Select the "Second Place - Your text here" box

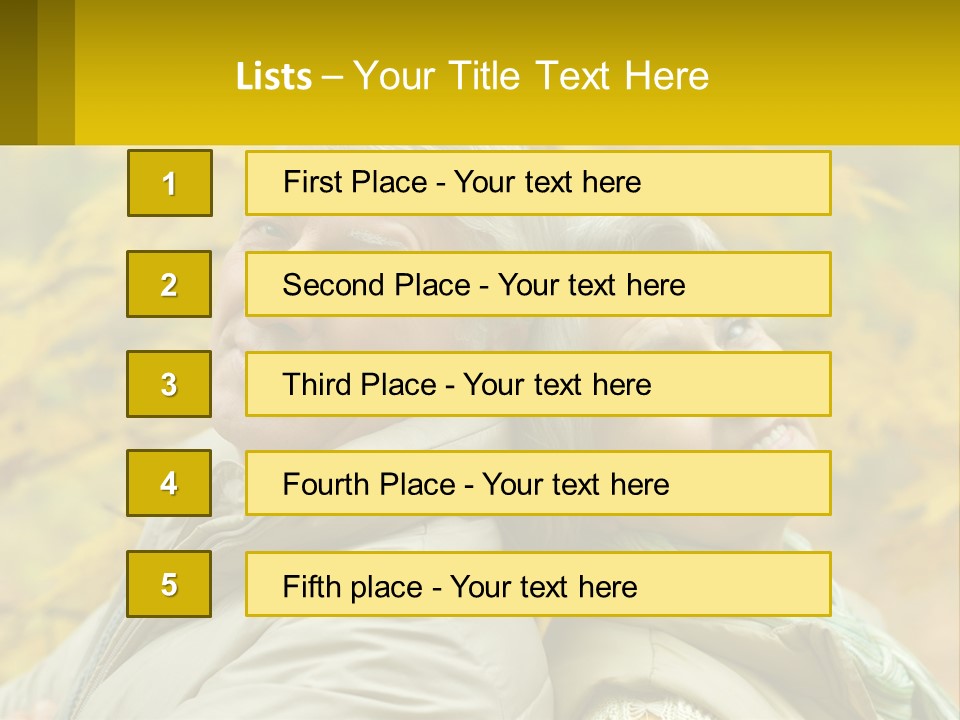tap(538, 284)
